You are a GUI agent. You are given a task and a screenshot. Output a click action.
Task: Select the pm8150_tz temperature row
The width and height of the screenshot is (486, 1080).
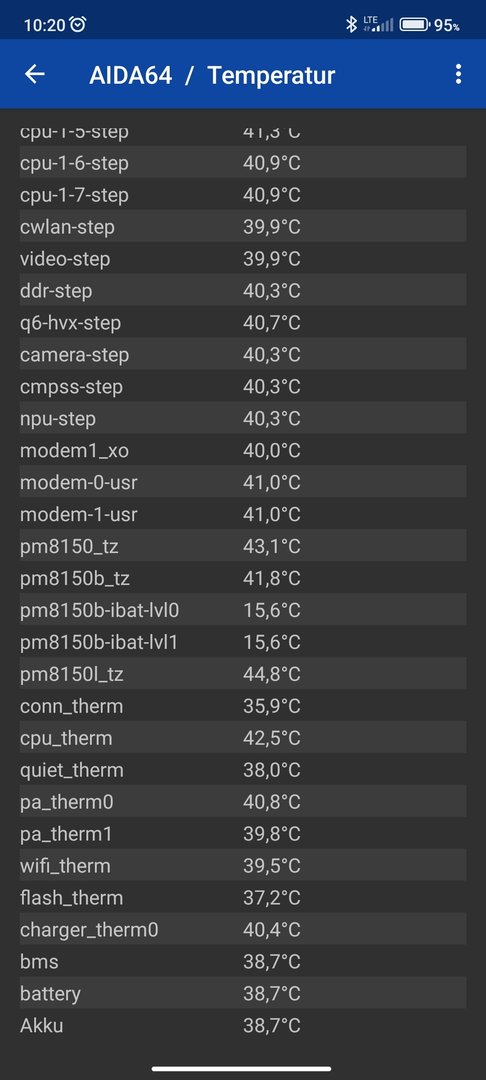[x=243, y=546]
